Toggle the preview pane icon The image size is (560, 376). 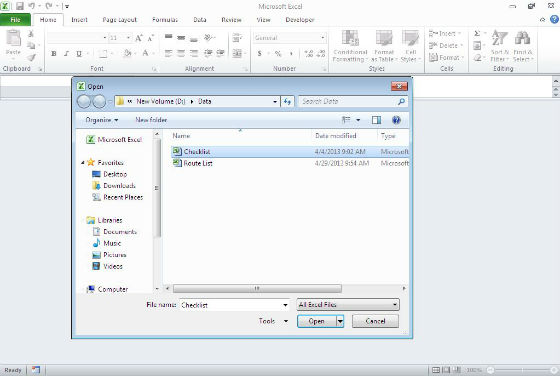(376, 120)
